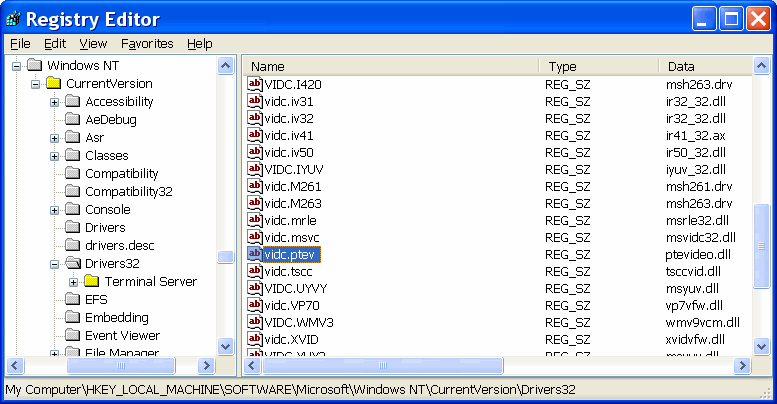Select the VIDC.WMV3 value icon

tap(254, 322)
